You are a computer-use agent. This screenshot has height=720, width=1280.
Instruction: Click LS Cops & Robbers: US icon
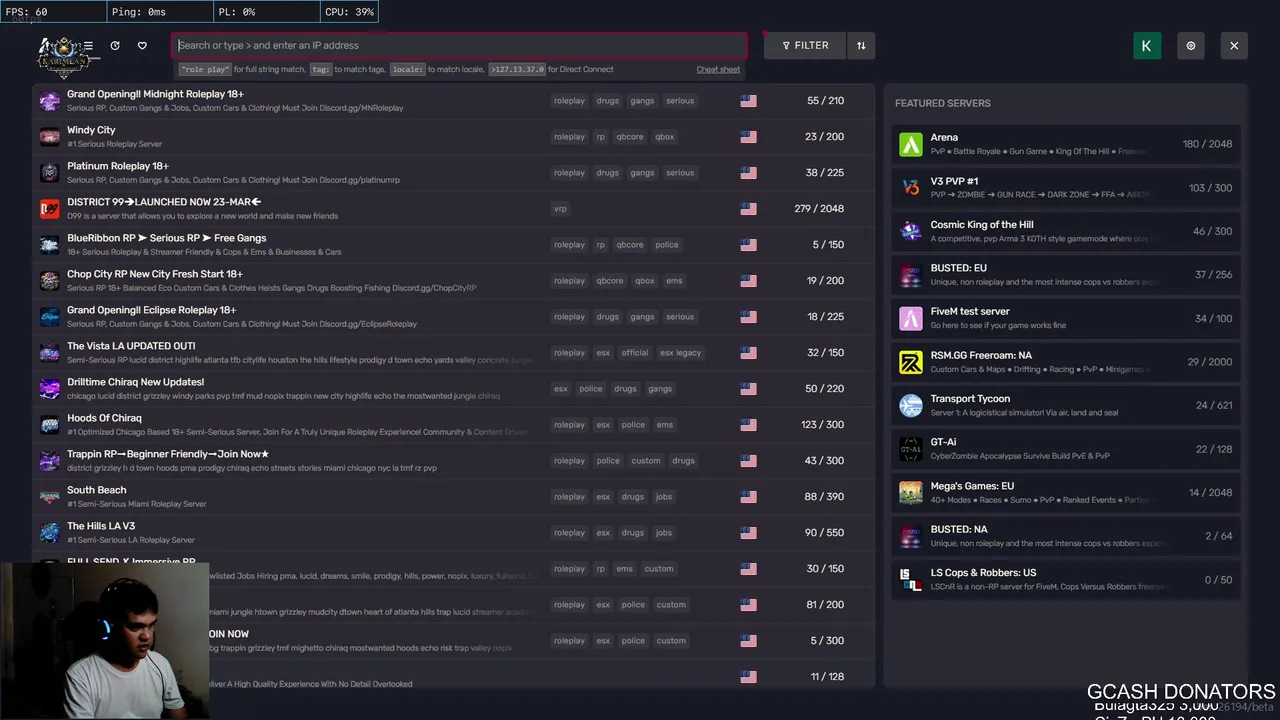pos(910,579)
